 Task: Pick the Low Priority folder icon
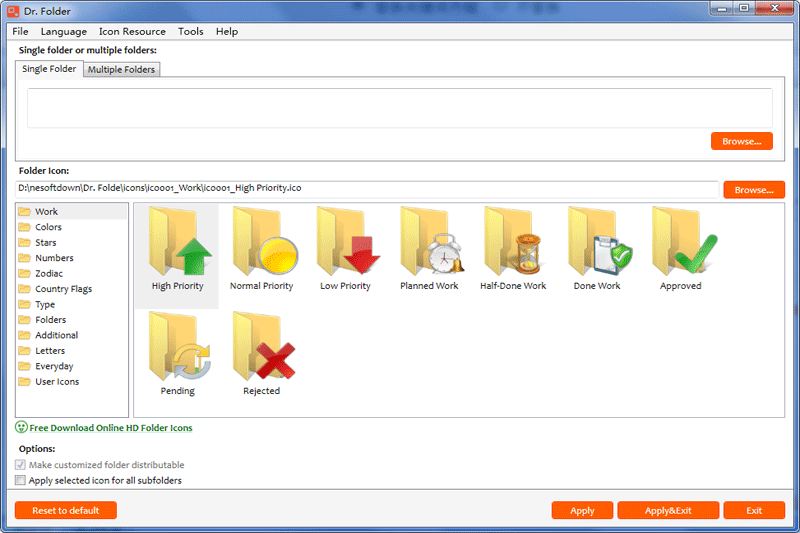[x=345, y=250]
